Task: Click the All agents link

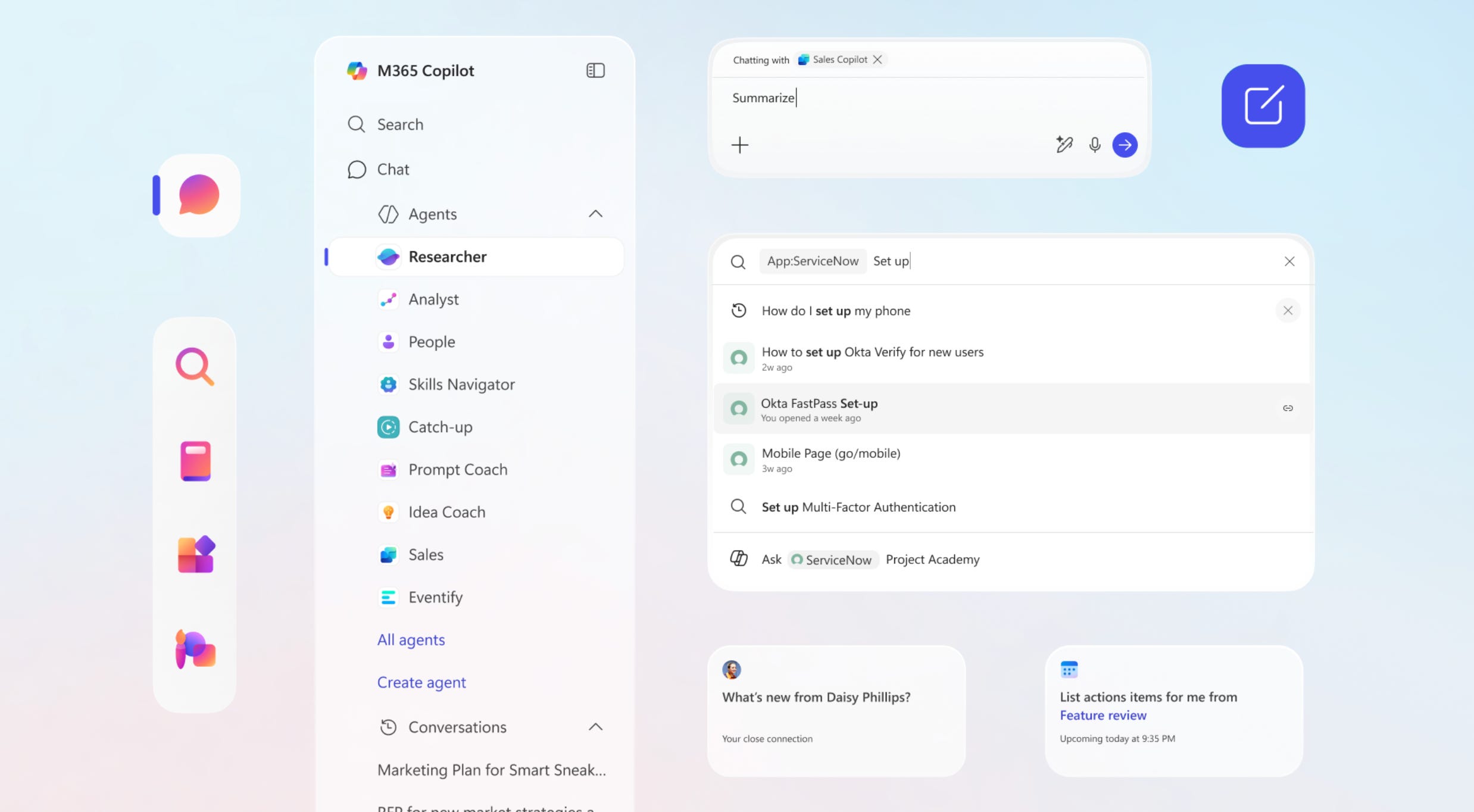Action: [411, 640]
